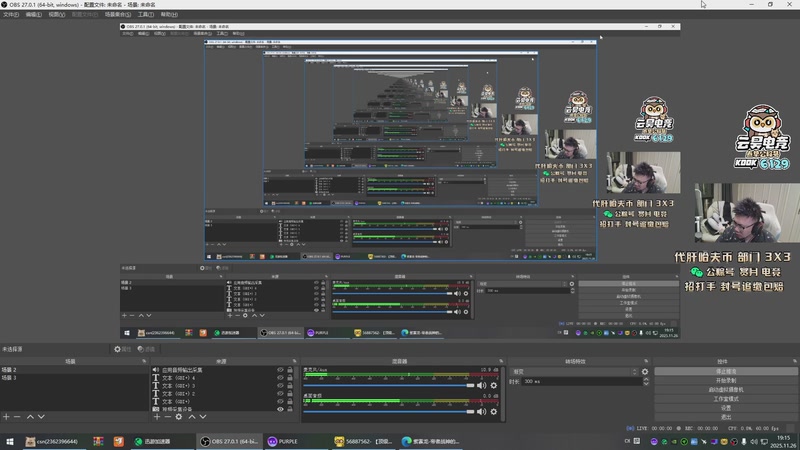Open the 帮助(H) menu
The height and width of the screenshot is (450, 800).
coord(169,14)
